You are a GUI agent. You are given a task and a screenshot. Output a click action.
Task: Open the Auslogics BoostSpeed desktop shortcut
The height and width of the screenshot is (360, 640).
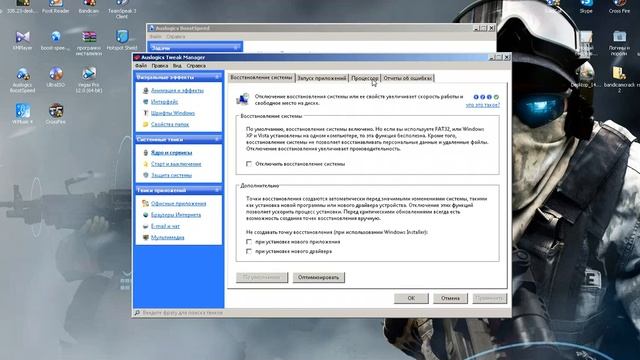point(22,80)
